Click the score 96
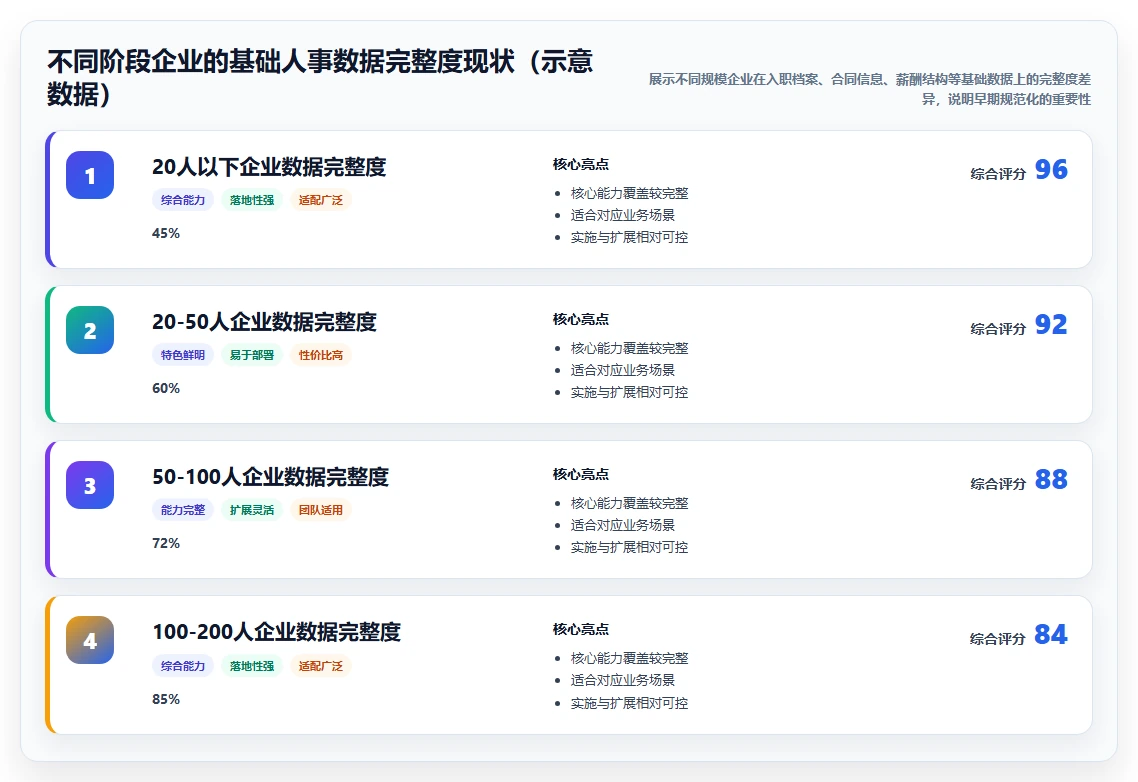Screen dimensions: 1138x782 pyautogui.click(x=1051, y=169)
